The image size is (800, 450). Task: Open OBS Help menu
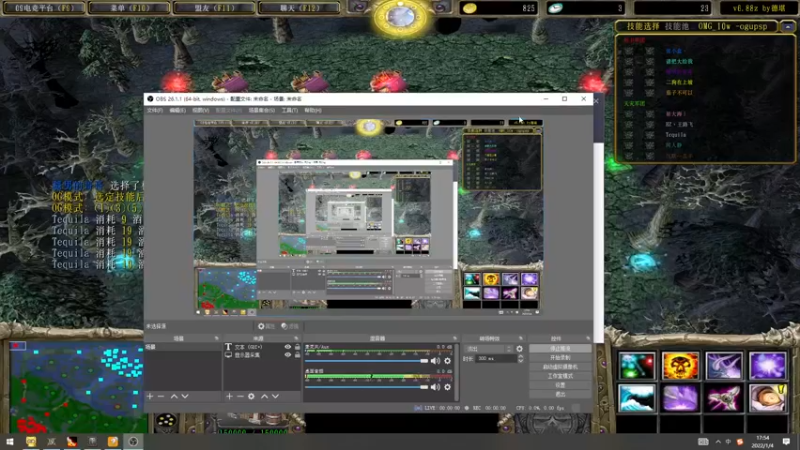pyautogui.click(x=313, y=110)
